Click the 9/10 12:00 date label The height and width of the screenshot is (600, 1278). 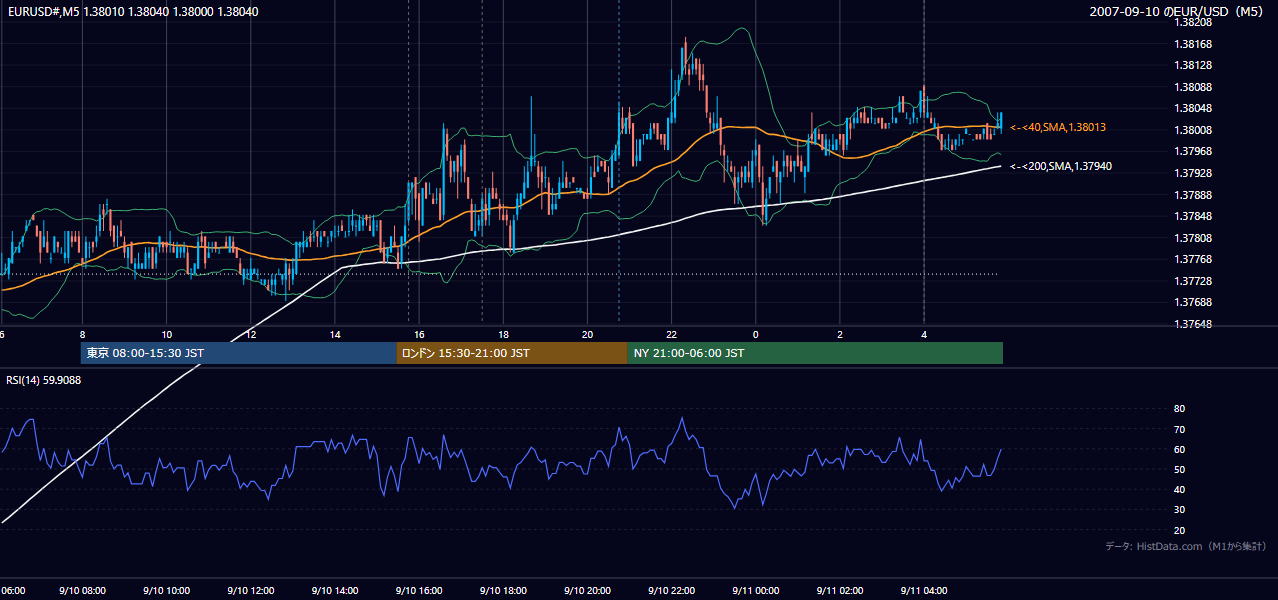pos(251,591)
